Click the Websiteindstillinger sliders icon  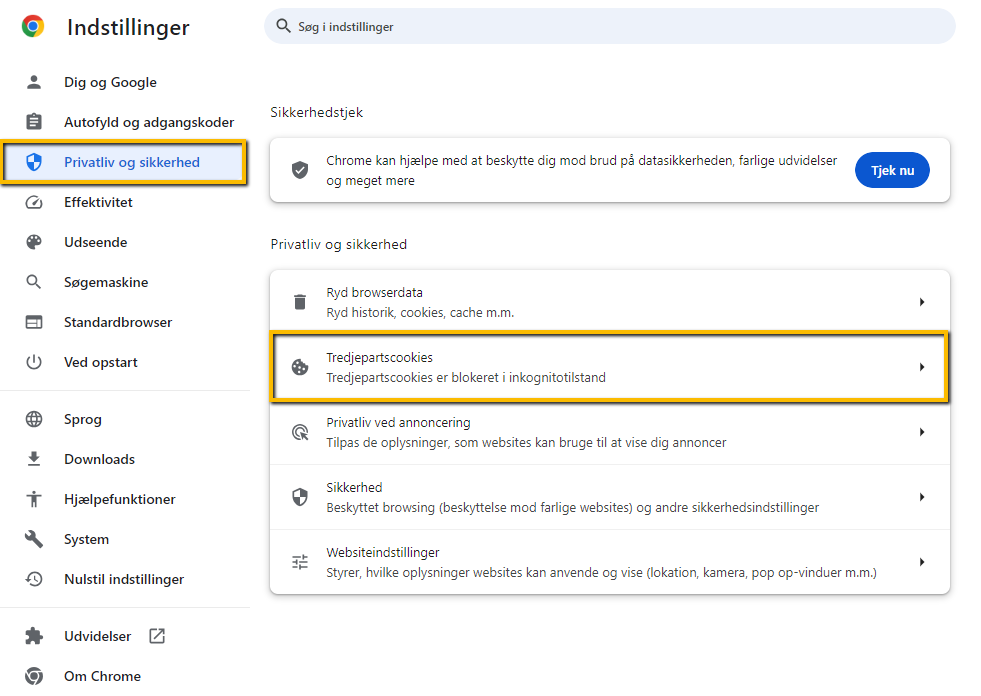coord(299,561)
